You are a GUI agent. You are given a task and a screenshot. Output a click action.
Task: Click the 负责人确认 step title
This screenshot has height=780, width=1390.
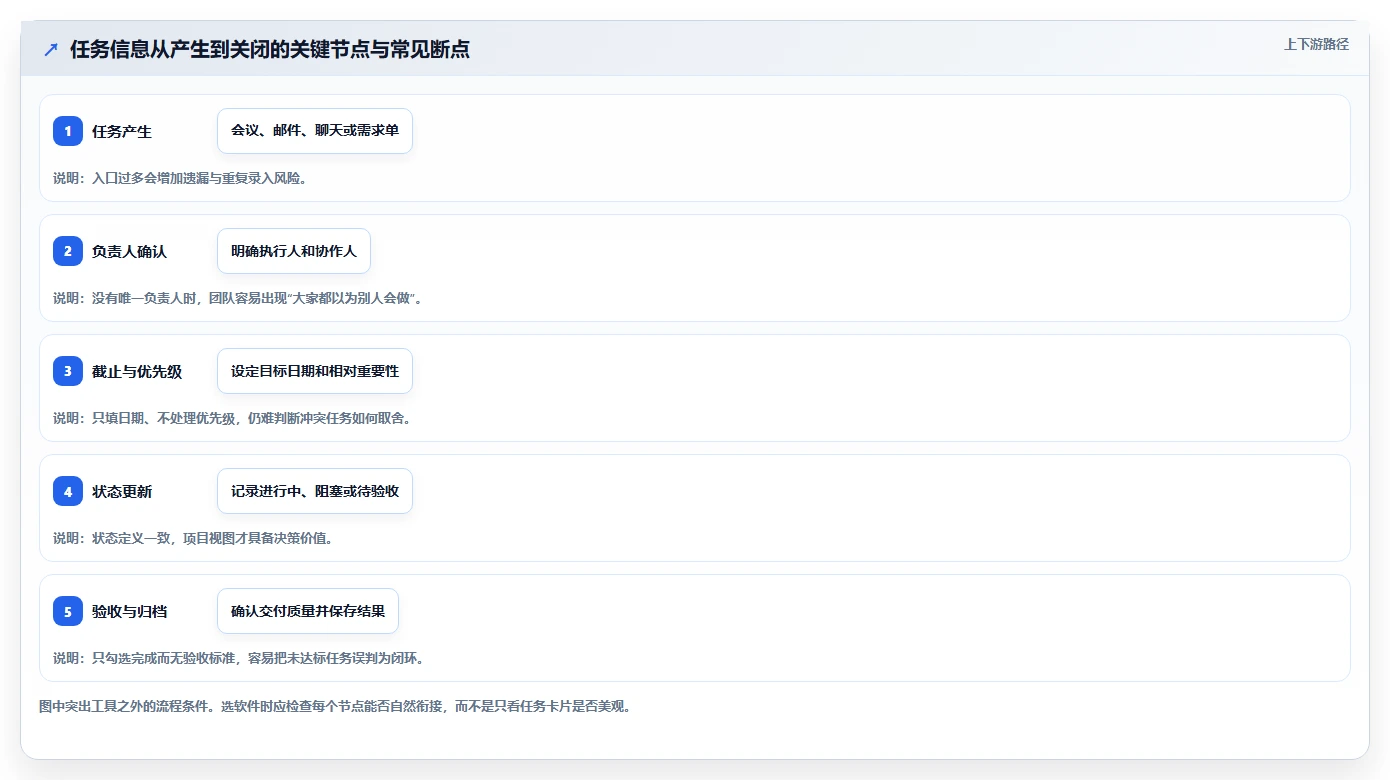[x=129, y=251]
